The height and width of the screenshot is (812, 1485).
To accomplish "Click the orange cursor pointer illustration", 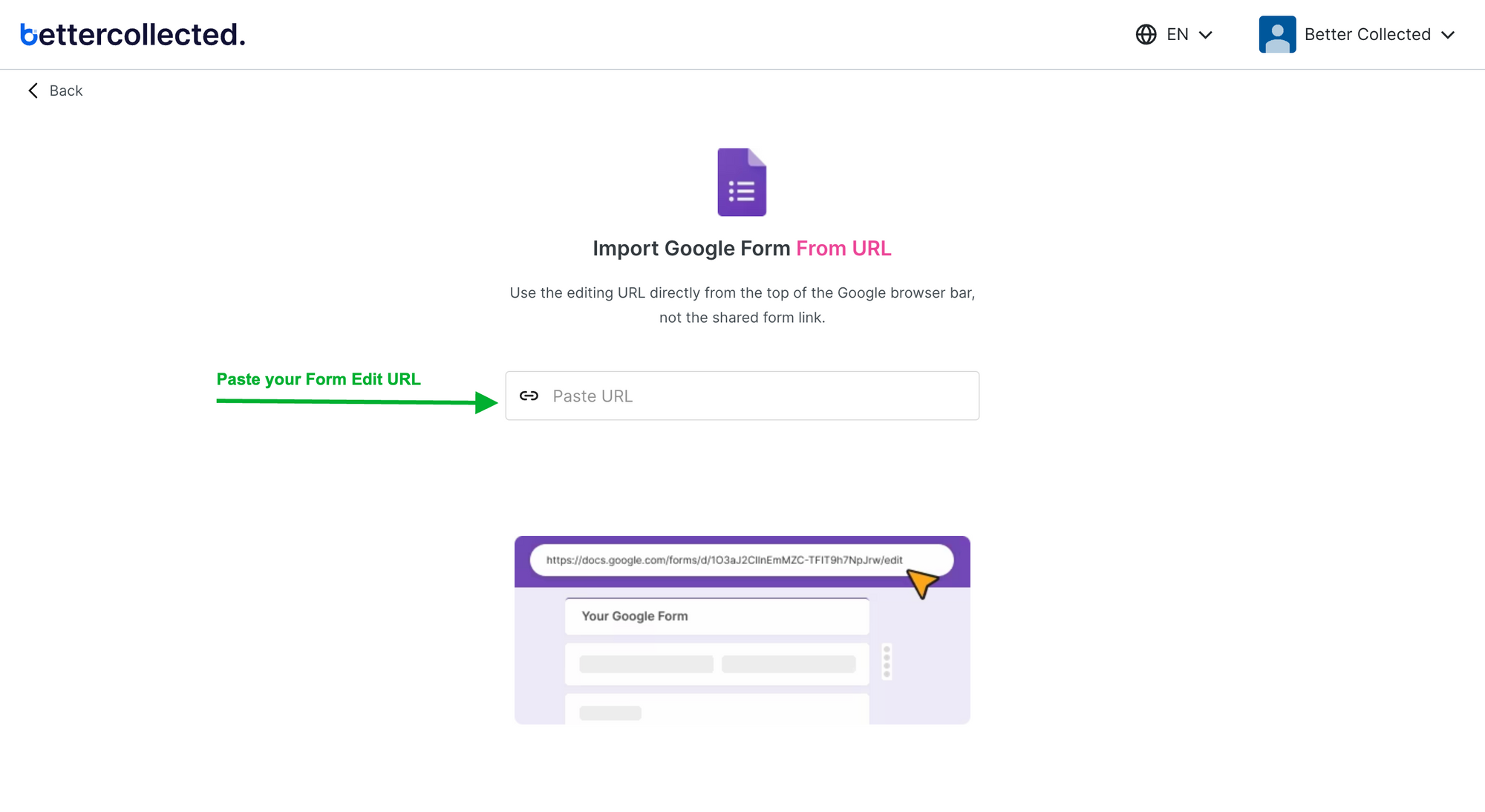I will (922, 583).
